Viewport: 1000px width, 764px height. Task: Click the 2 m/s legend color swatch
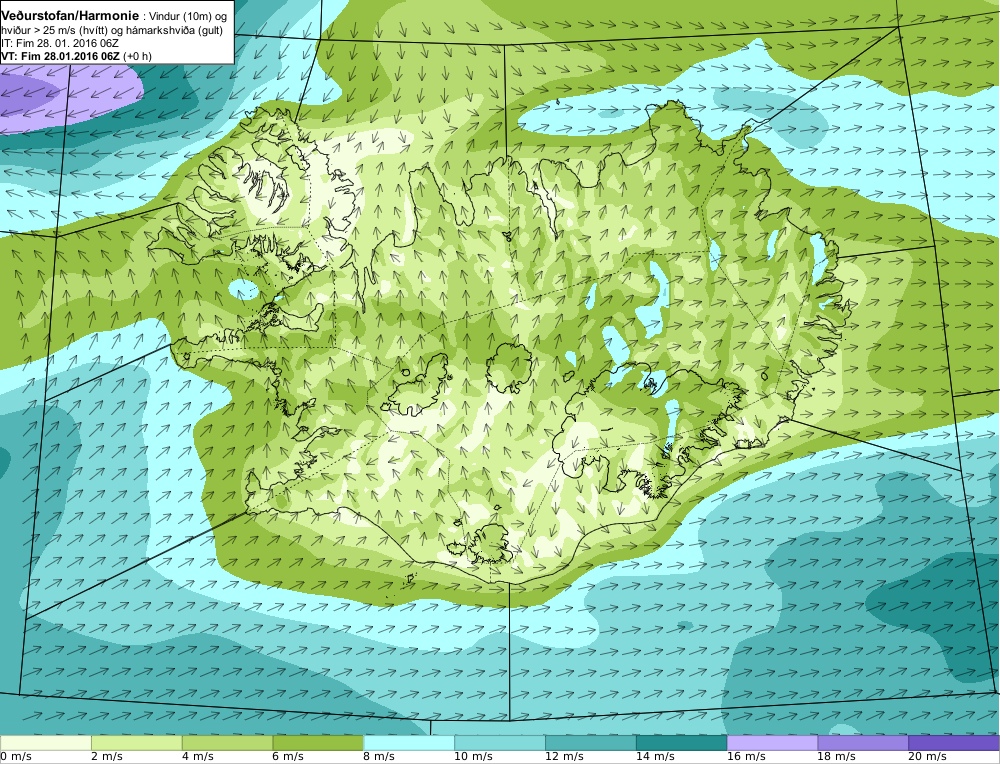coord(136,743)
